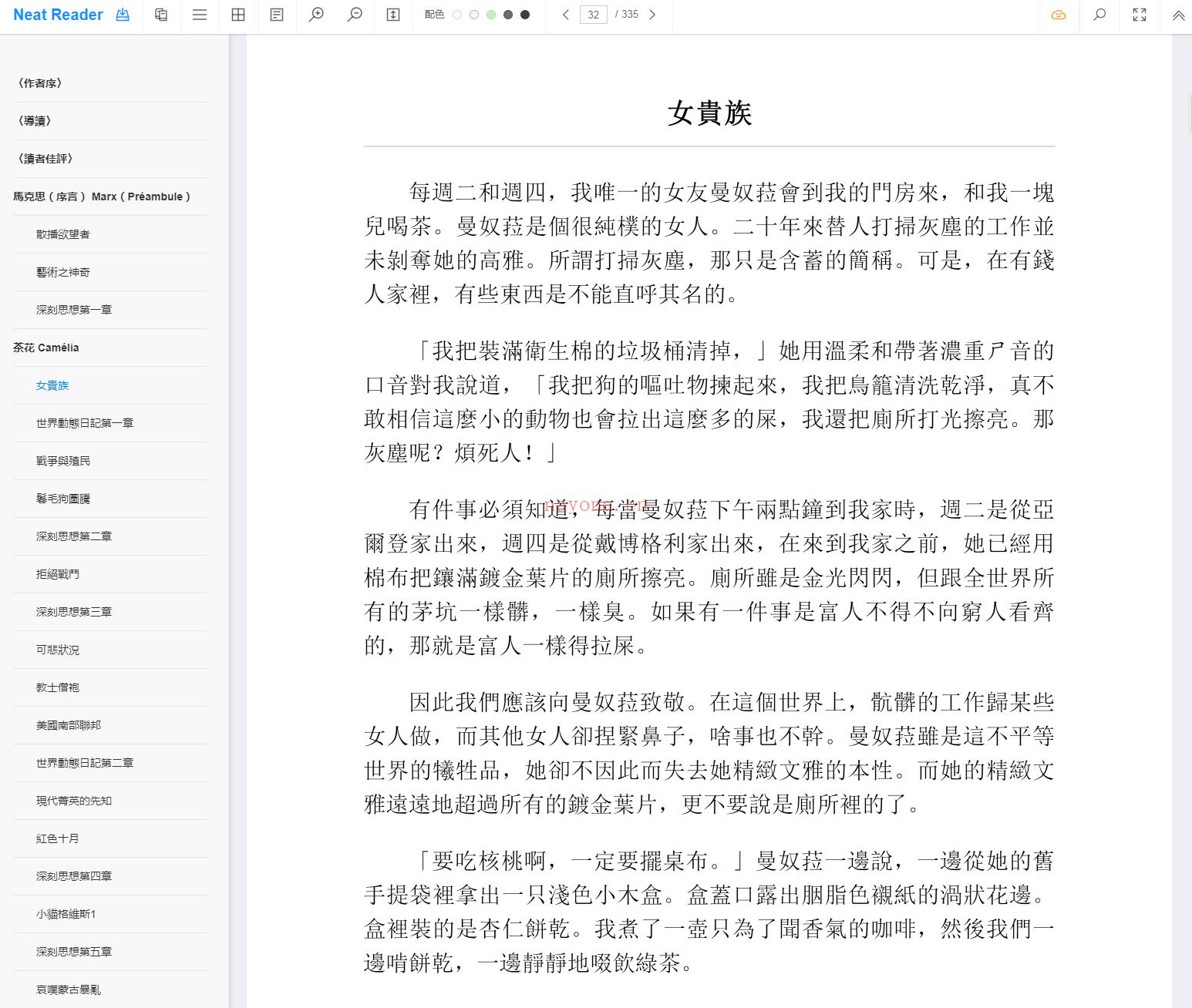Open the 教士僧袍 chapter

pyautogui.click(x=58, y=687)
